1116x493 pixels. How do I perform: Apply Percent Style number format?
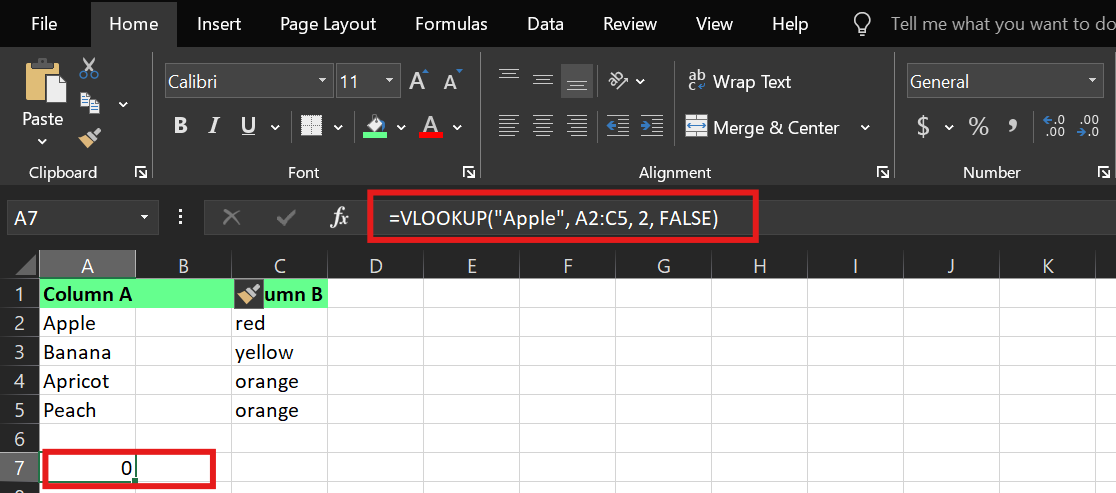(x=978, y=127)
